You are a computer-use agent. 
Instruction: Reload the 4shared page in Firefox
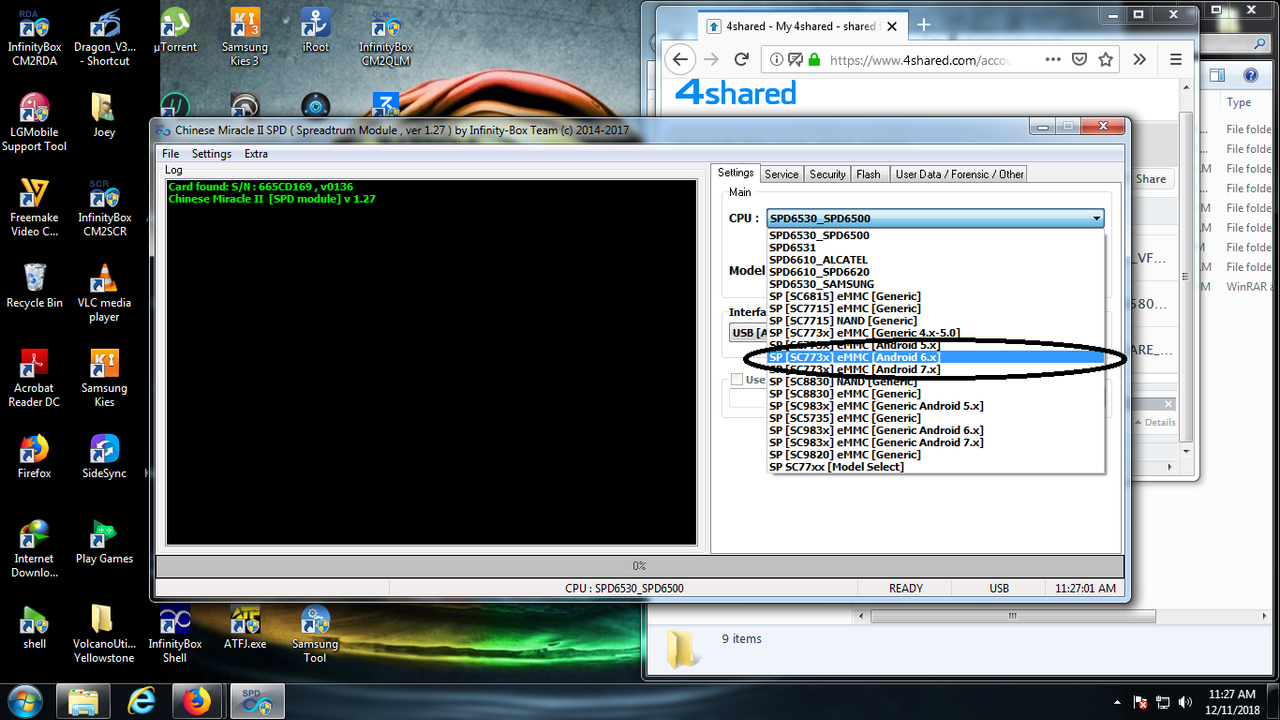coord(743,60)
